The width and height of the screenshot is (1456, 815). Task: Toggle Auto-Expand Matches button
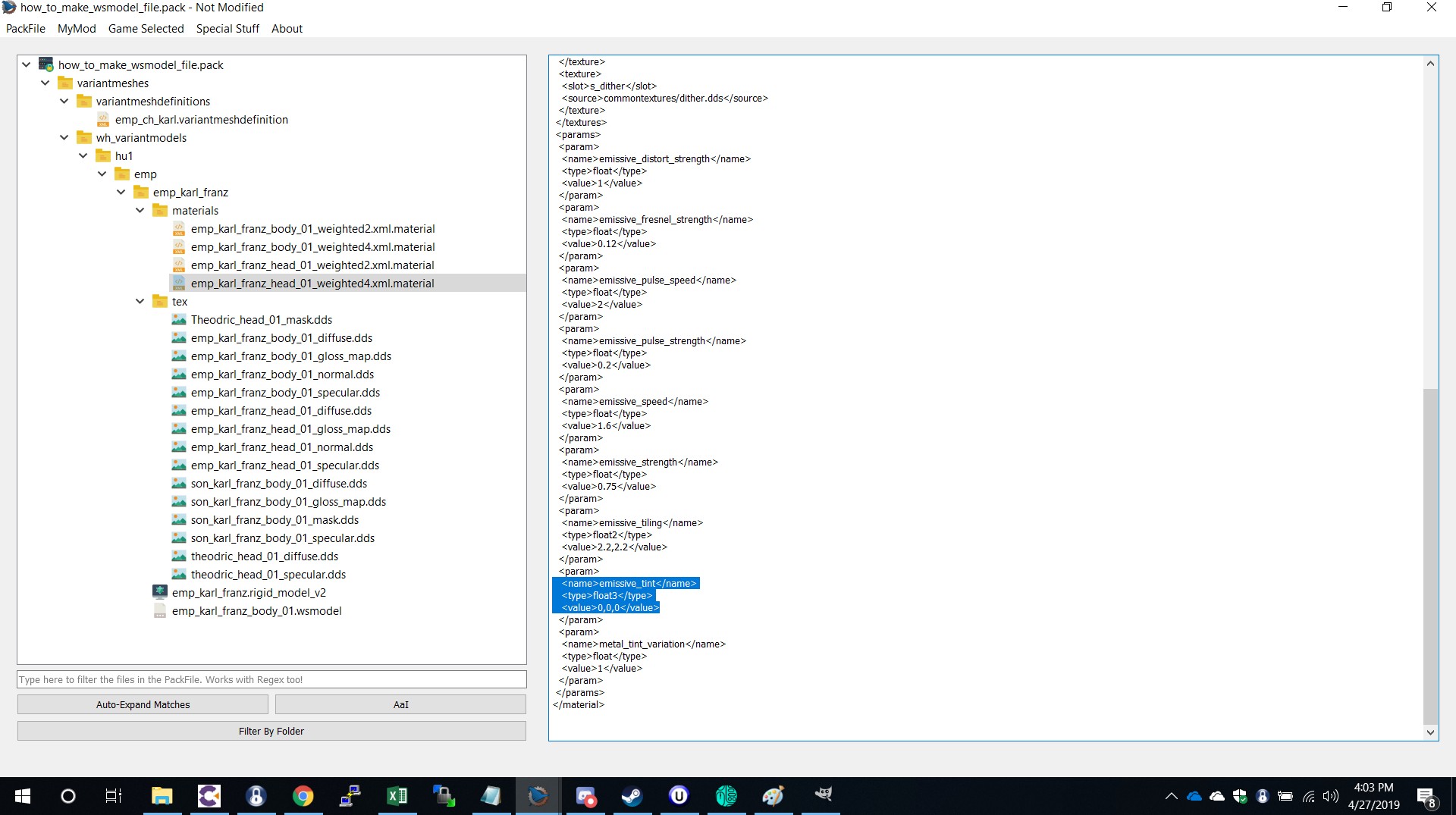click(143, 704)
